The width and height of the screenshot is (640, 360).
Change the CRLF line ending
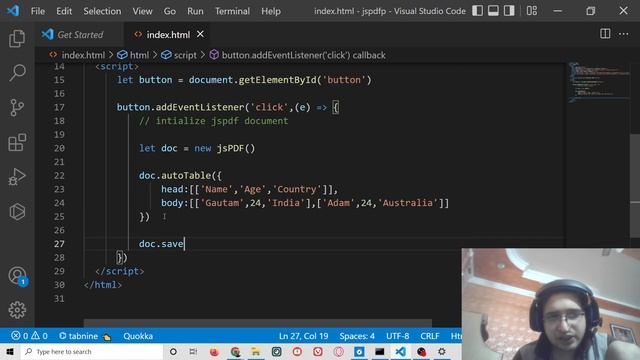pos(430,336)
